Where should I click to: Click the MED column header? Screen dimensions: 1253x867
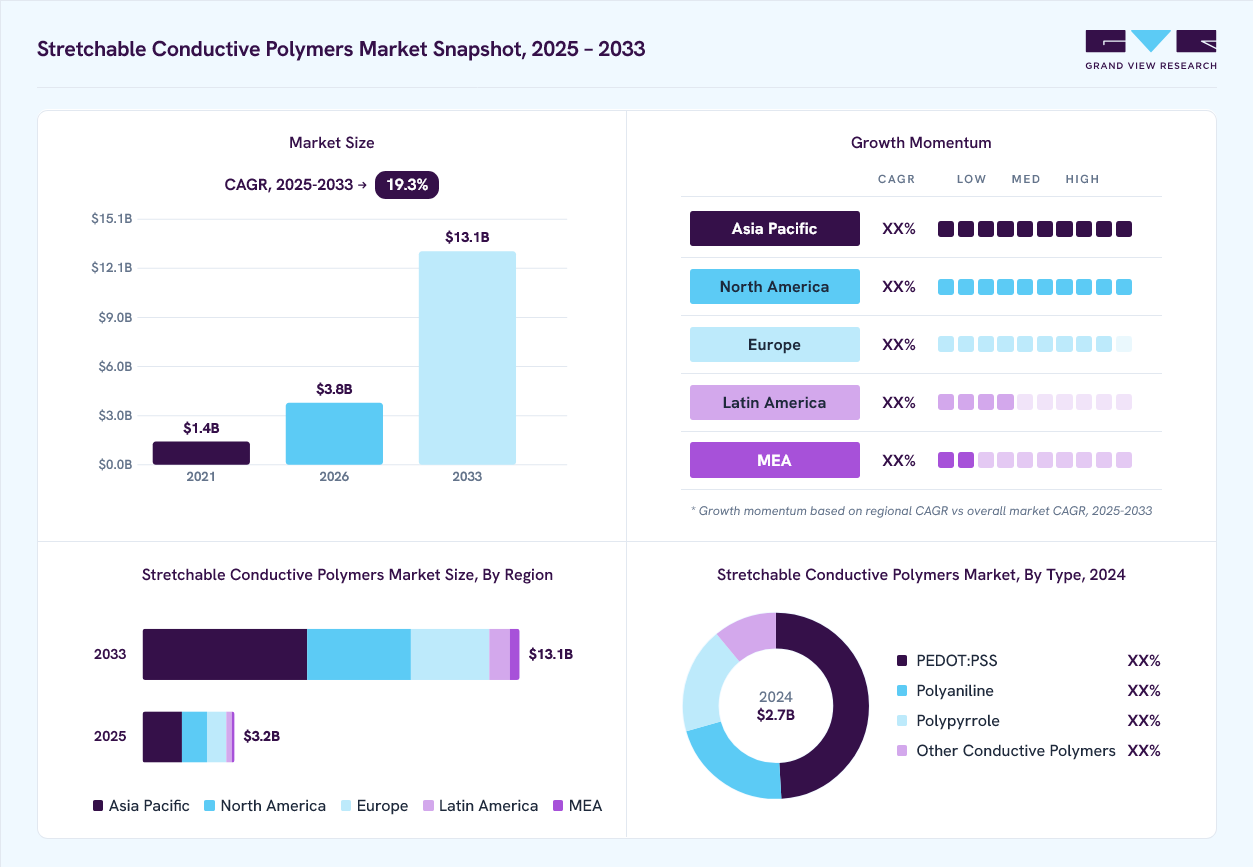[1026, 179]
